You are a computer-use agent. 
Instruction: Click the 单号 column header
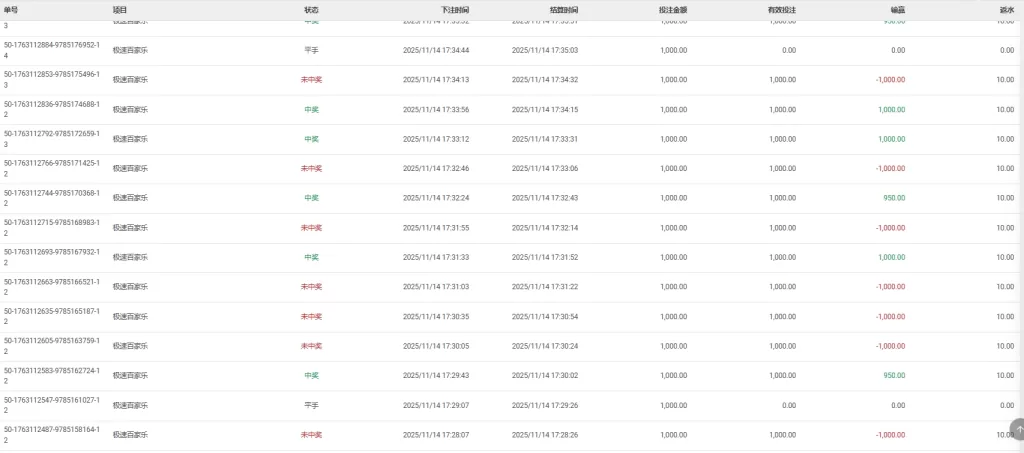(11, 9)
